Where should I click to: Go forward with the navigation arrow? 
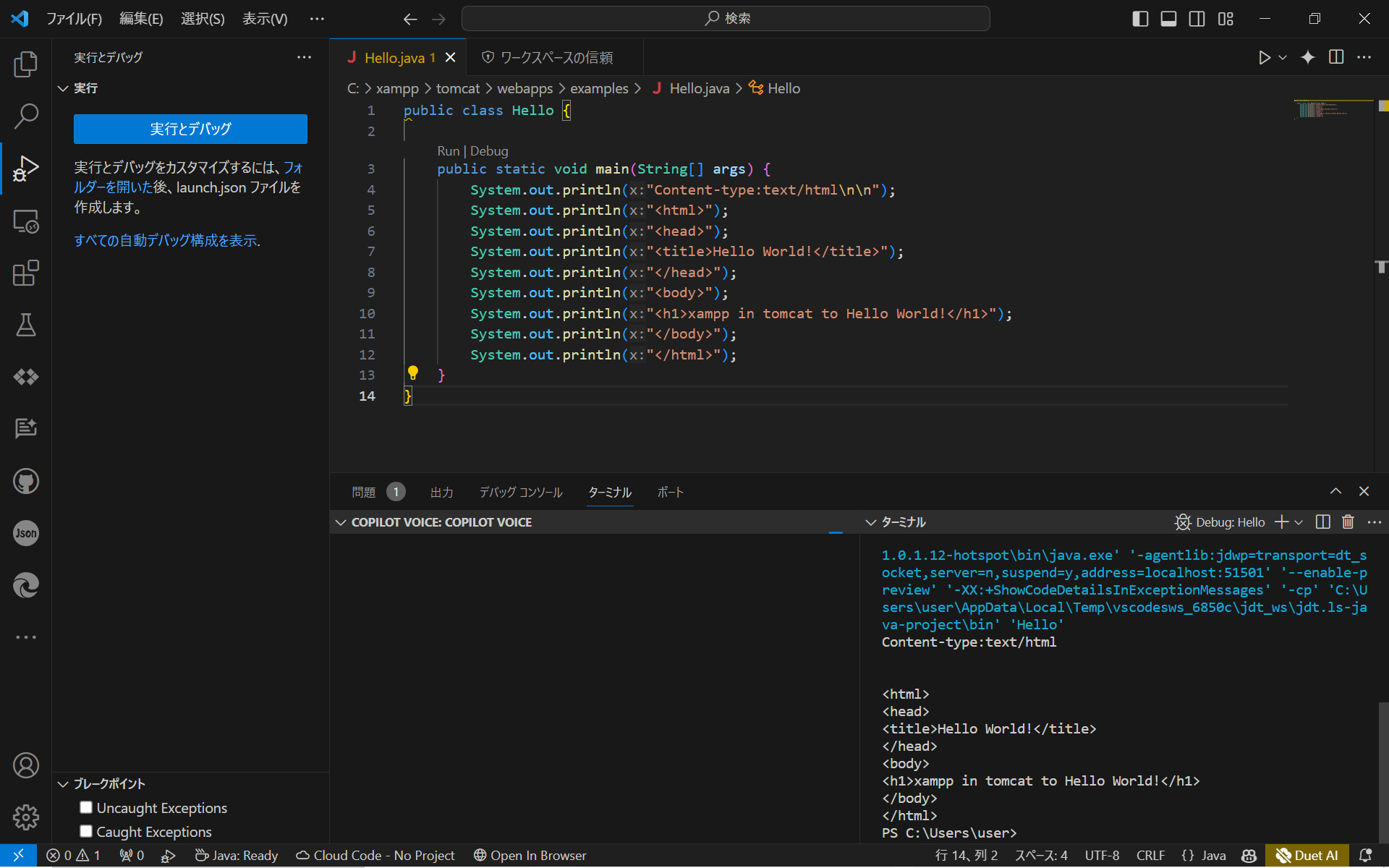[x=438, y=20]
